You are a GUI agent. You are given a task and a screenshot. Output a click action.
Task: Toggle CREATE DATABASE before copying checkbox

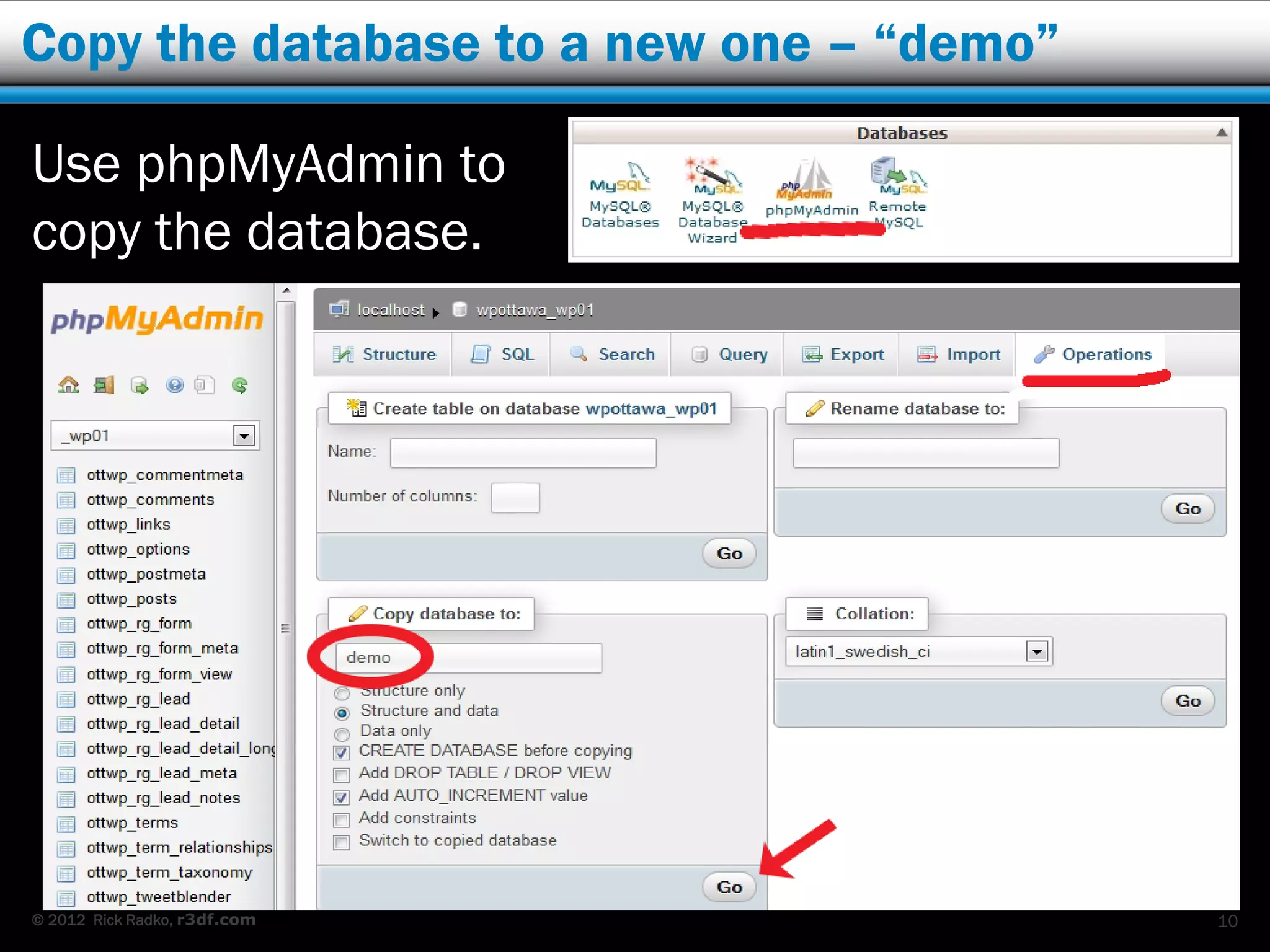point(341,752)
